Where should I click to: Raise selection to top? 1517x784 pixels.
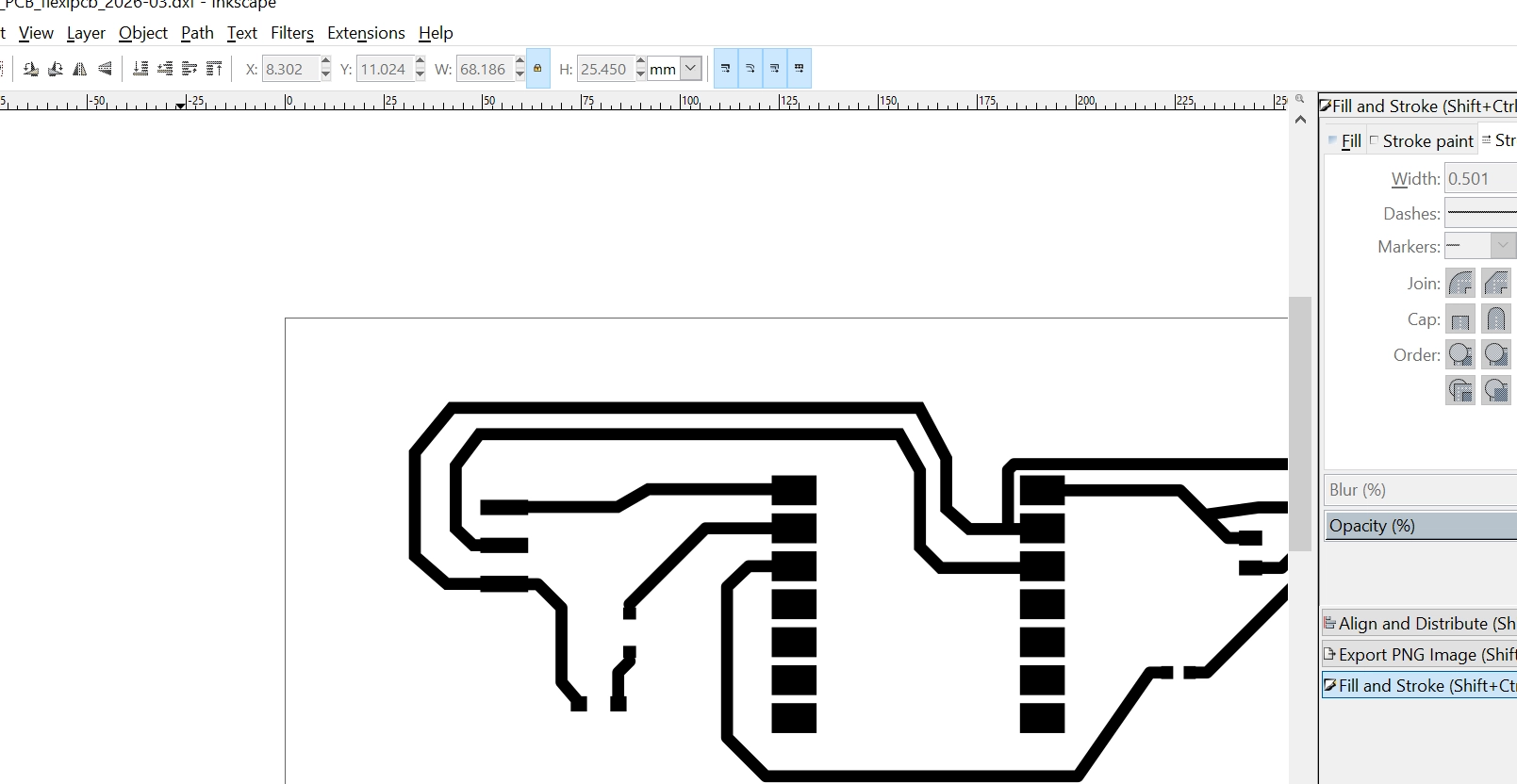[214, 69]
